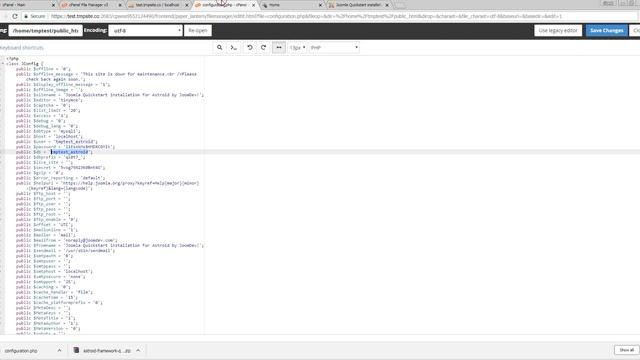Focus the /home/tmptest/public_html path field
640x360 pixels.
click(45, 31)
